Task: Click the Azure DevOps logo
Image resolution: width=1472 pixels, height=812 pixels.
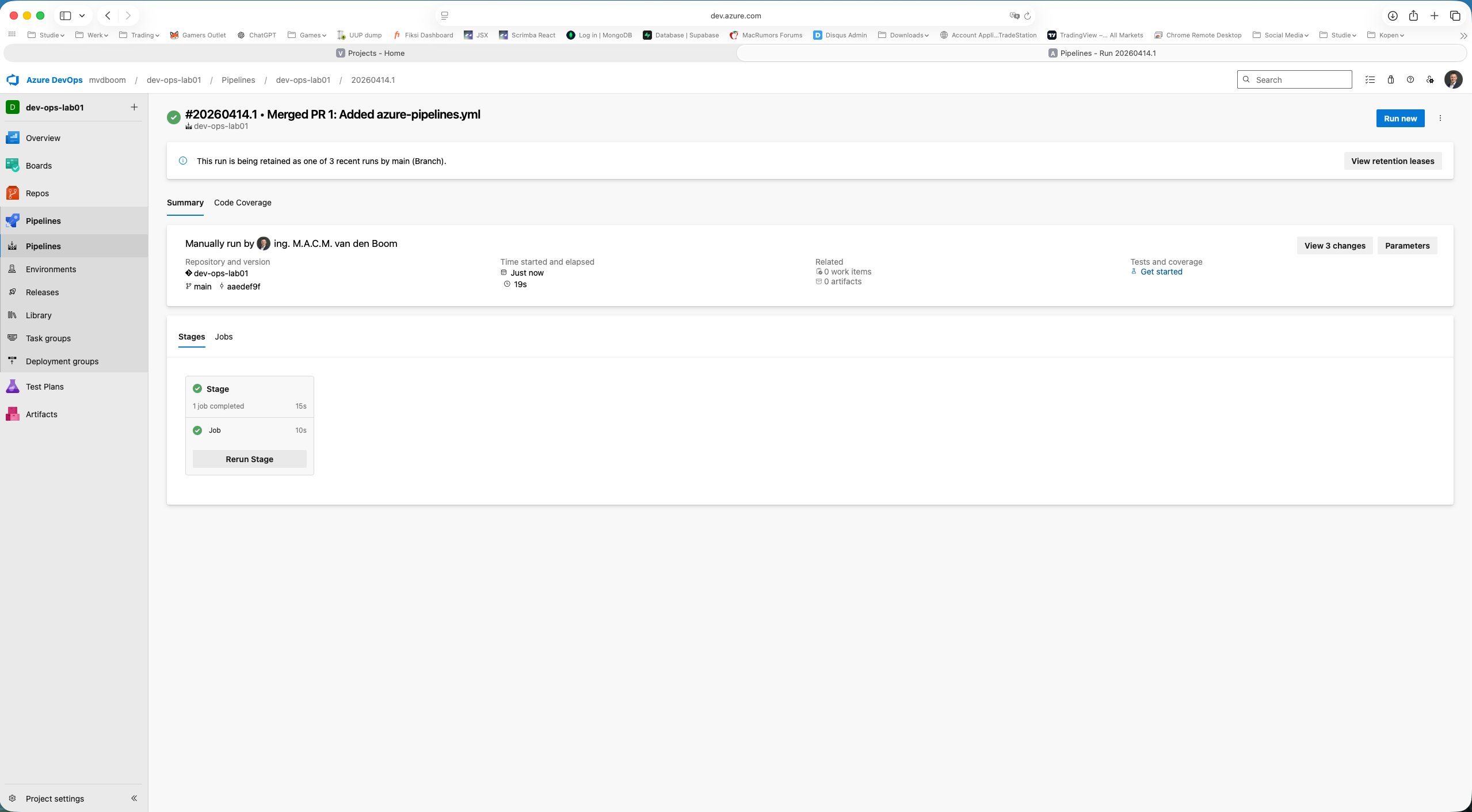Action: click(x=13, y=80)
